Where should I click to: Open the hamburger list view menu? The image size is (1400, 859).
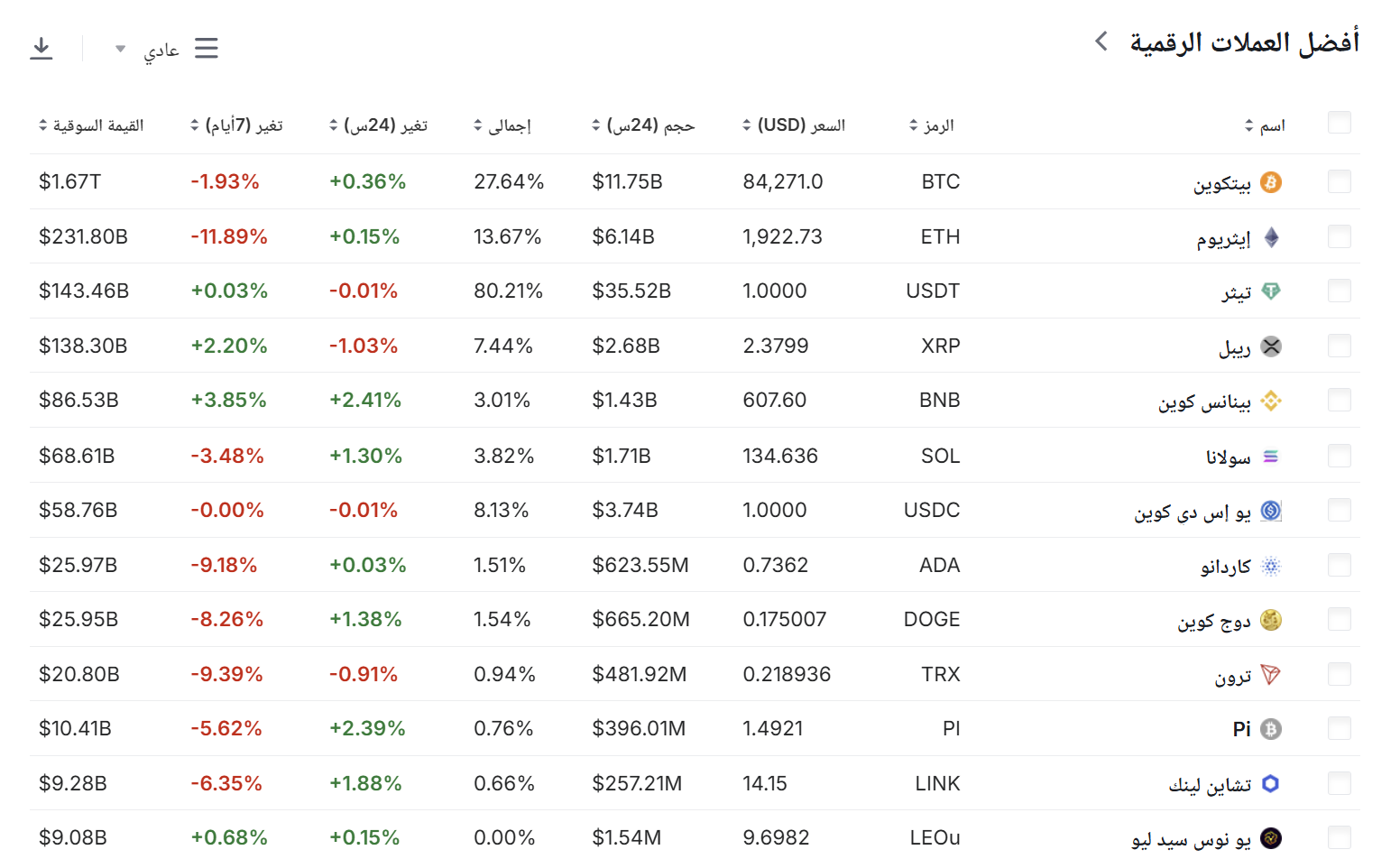(207, 48)
